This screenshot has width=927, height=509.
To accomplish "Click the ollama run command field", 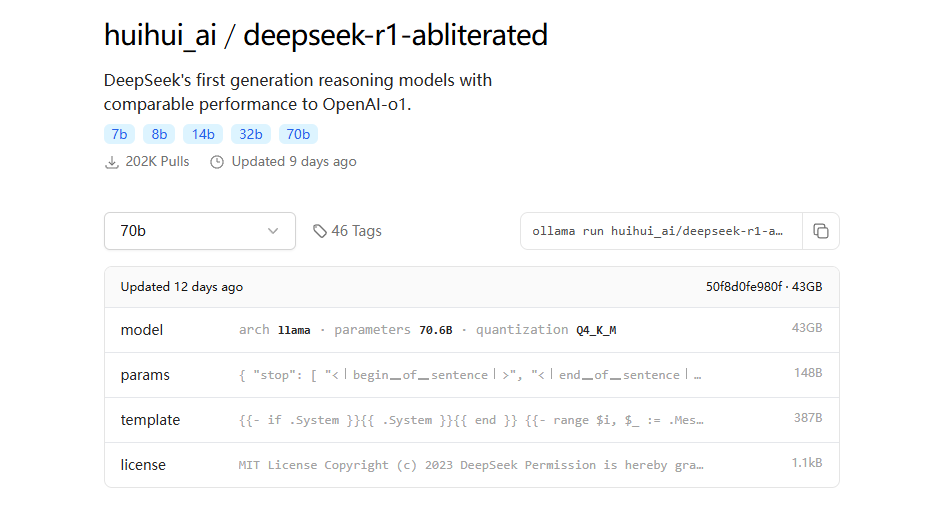I will click(x=661, y=231).
